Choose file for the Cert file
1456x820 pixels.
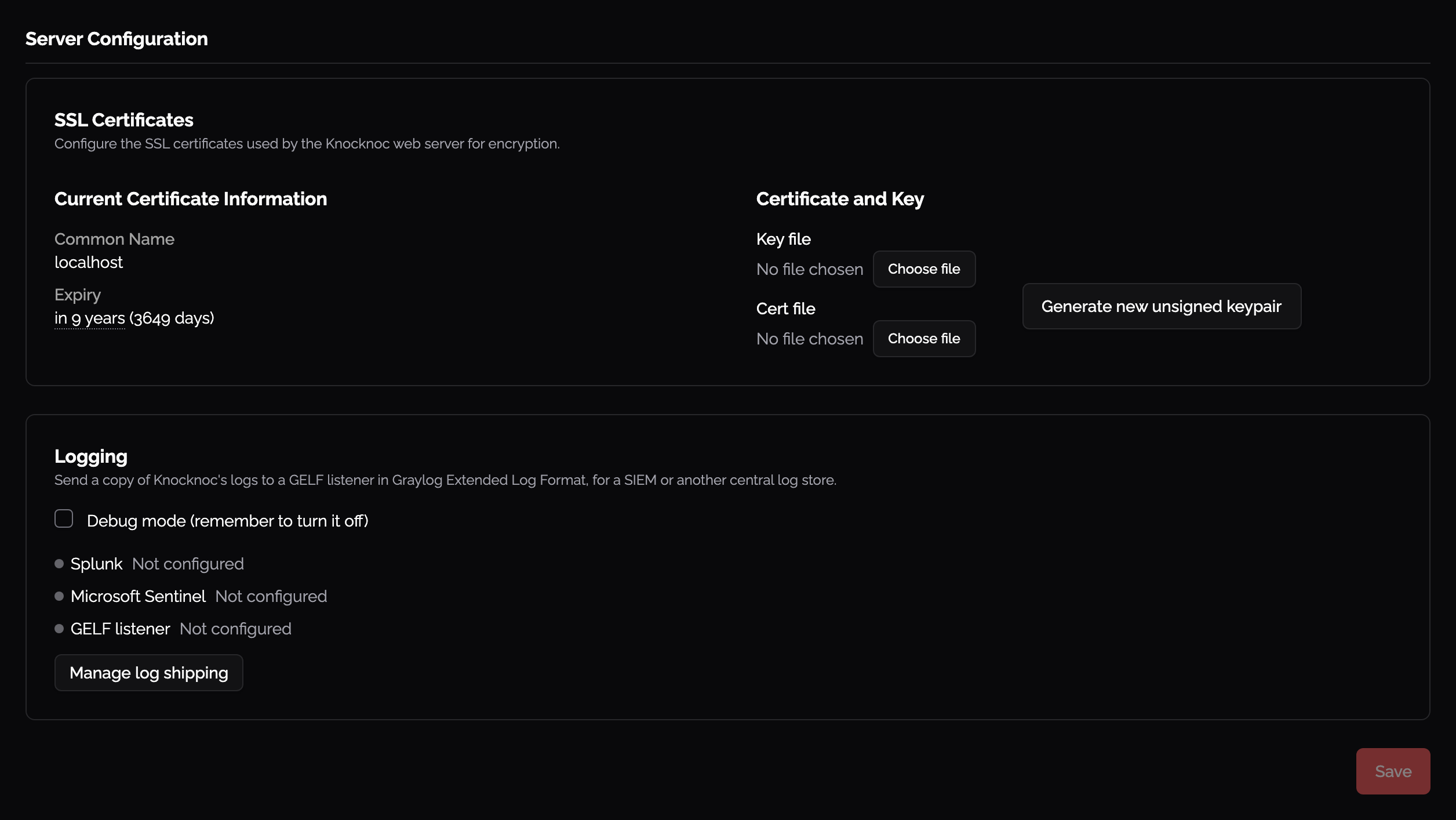(924, 339)
